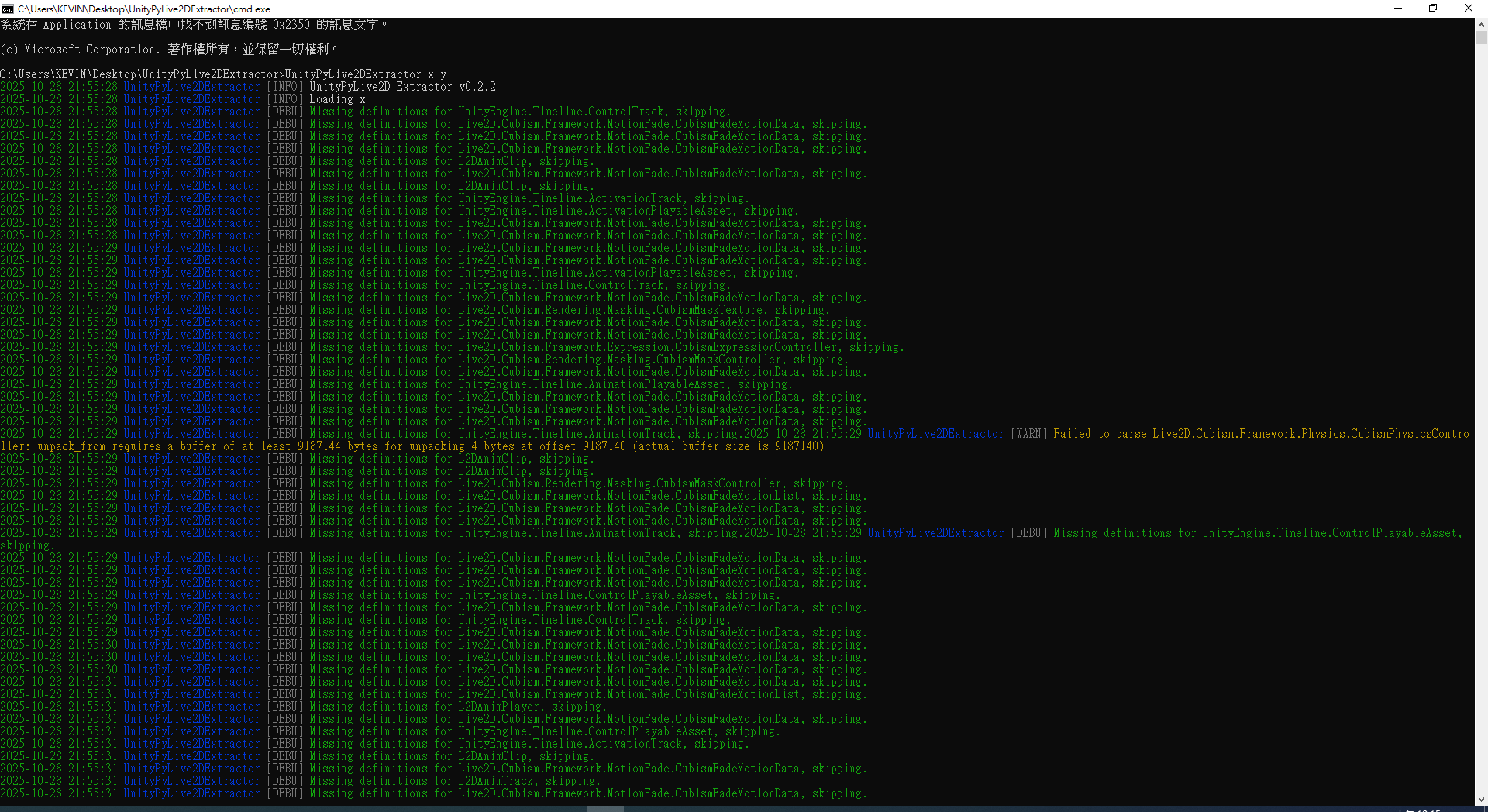Click the [WARN] tag in the log

tap(1028, 434)
